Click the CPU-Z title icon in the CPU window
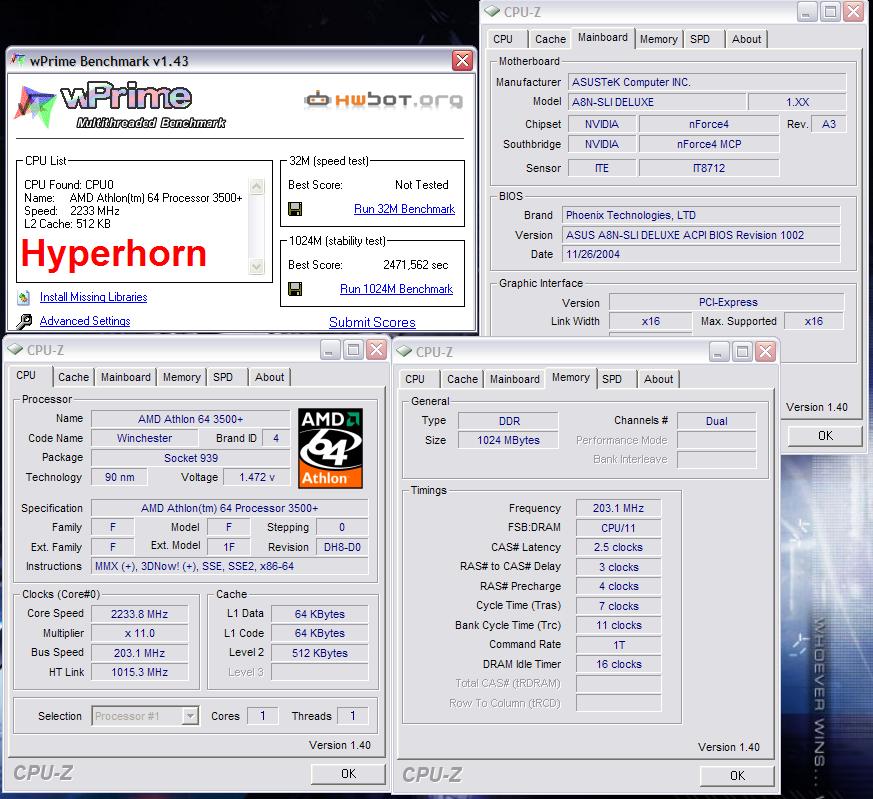The image size is (873, 799). 15,350
